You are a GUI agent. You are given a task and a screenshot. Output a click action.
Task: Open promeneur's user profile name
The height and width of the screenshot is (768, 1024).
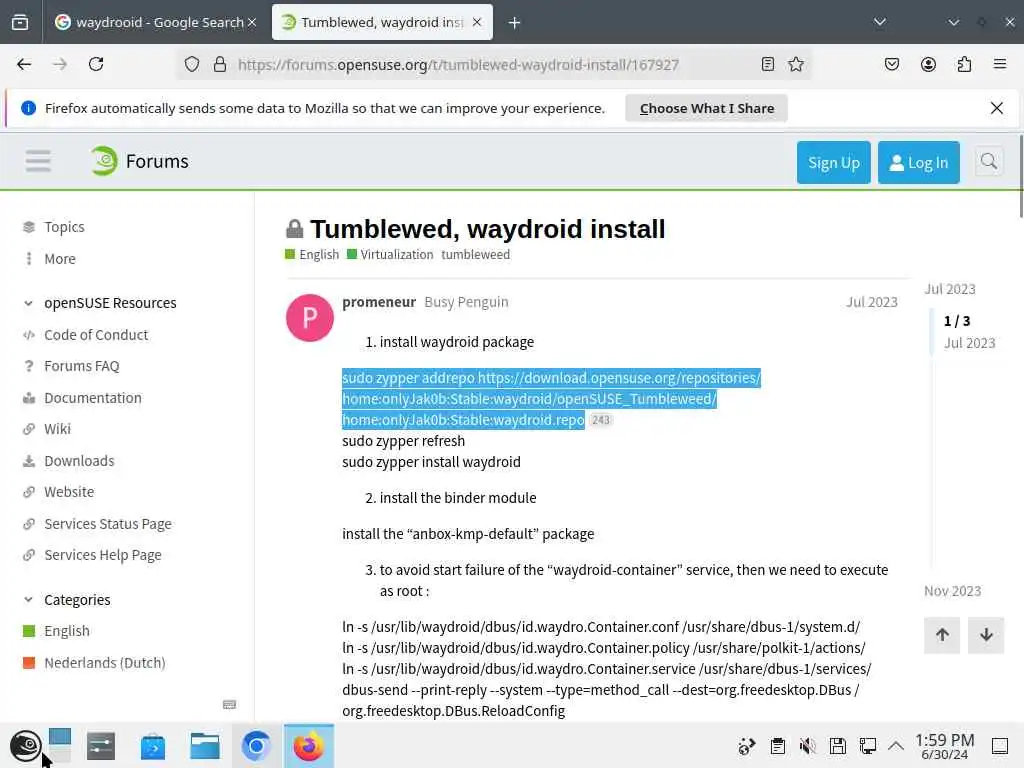379,302
